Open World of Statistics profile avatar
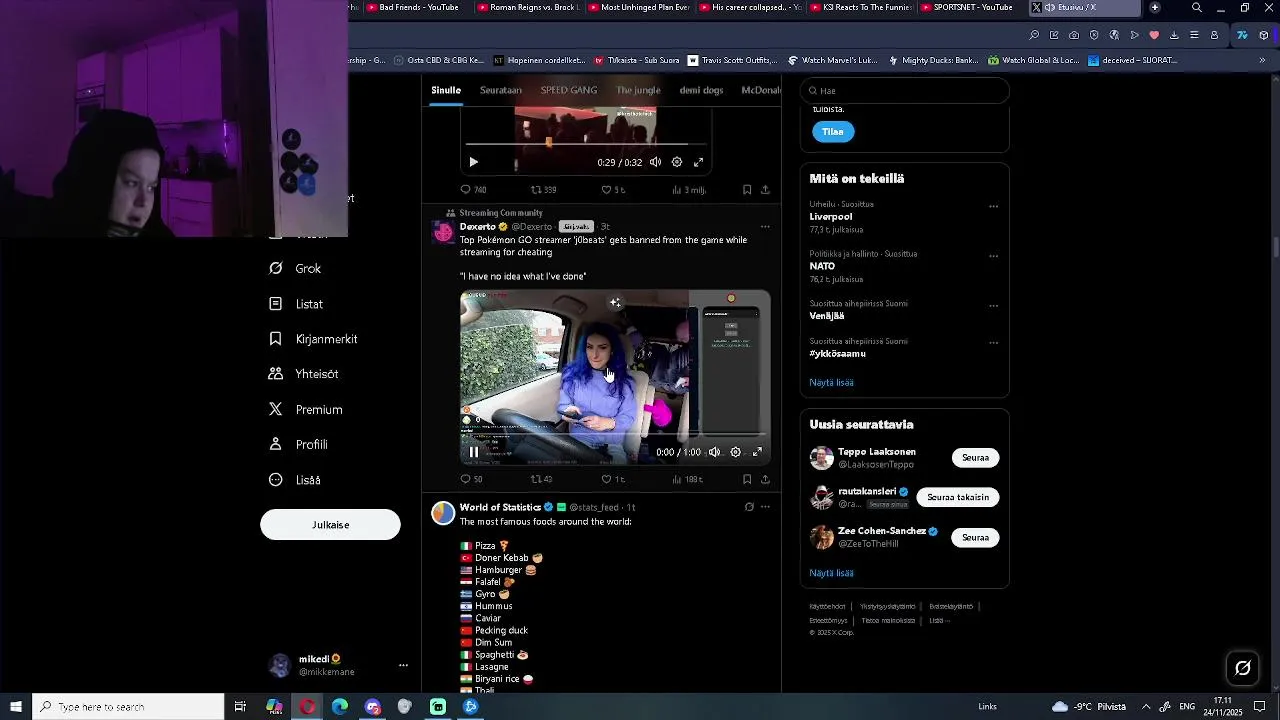Image resolution: width=1280 pixels, height=720 pixels. (x=443, y=513)
